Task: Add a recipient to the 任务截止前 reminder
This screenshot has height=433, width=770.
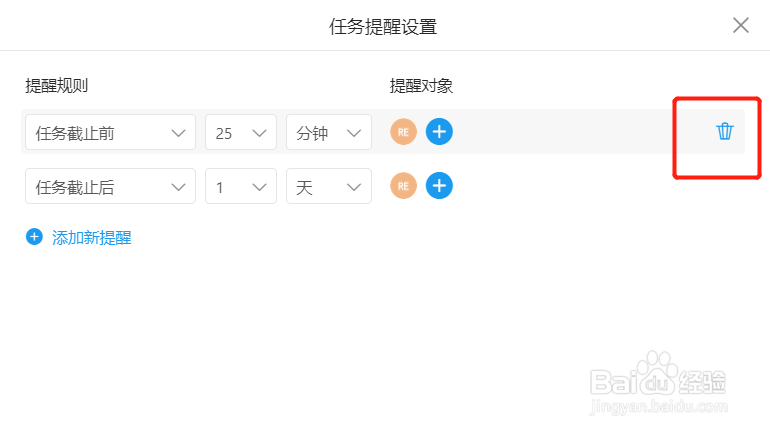Action: pos(439,132)
